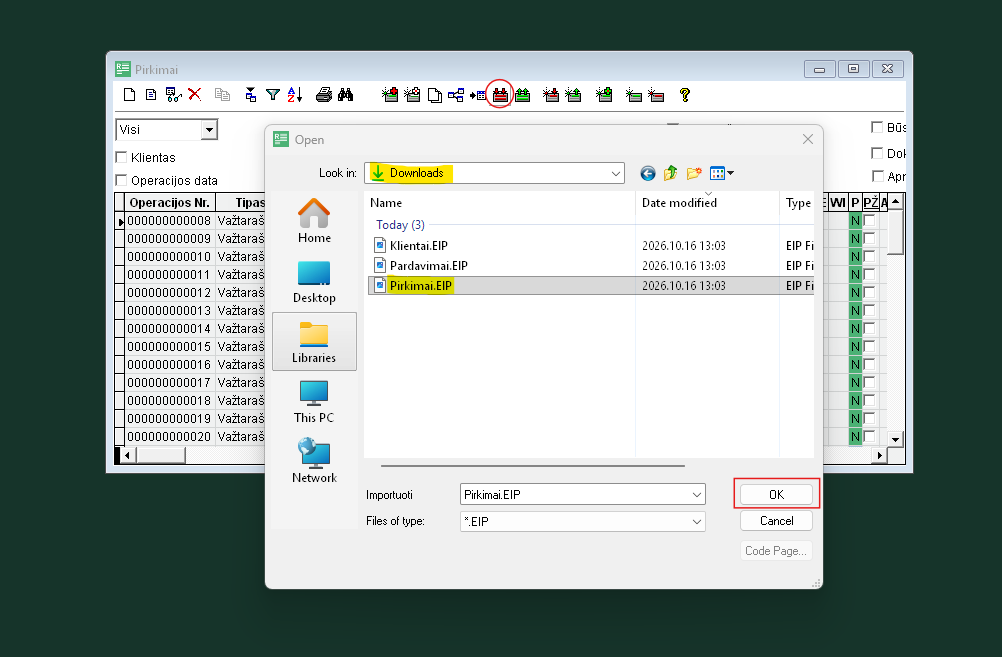
Task: Enable the Operacijos data checkbox
Action: pos(121,180)
